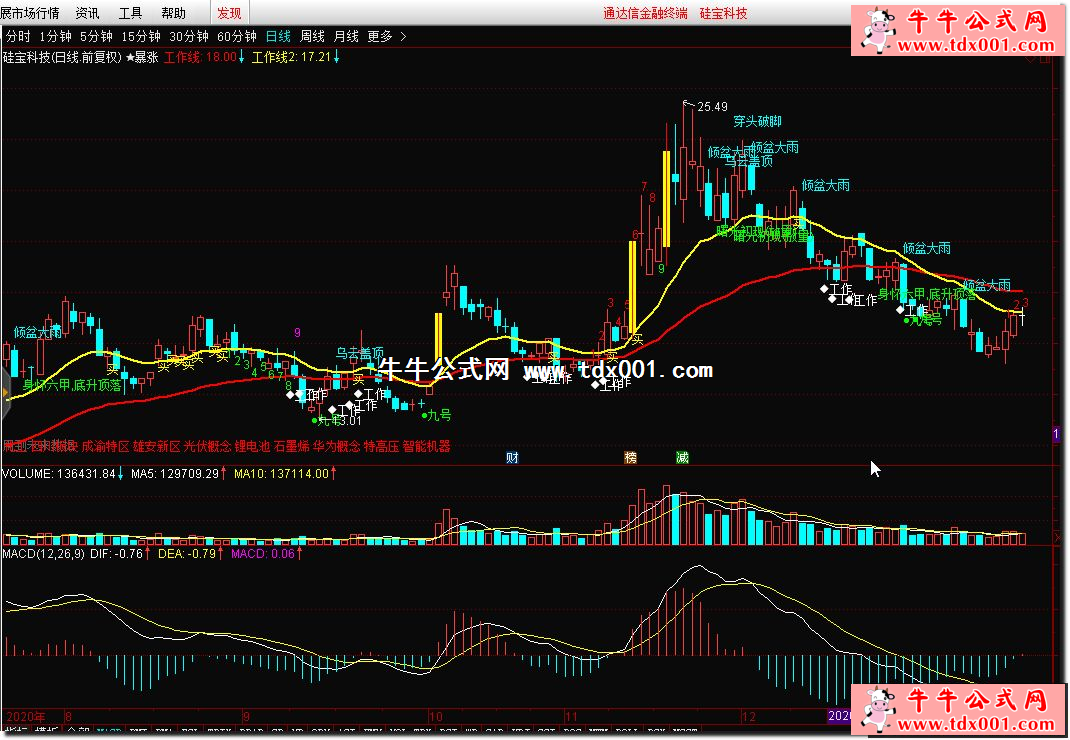The width and height of the screenshot is (1070, 740).
Task: Open the 工具 menu dropdown
Action: (x=130, y=13)
